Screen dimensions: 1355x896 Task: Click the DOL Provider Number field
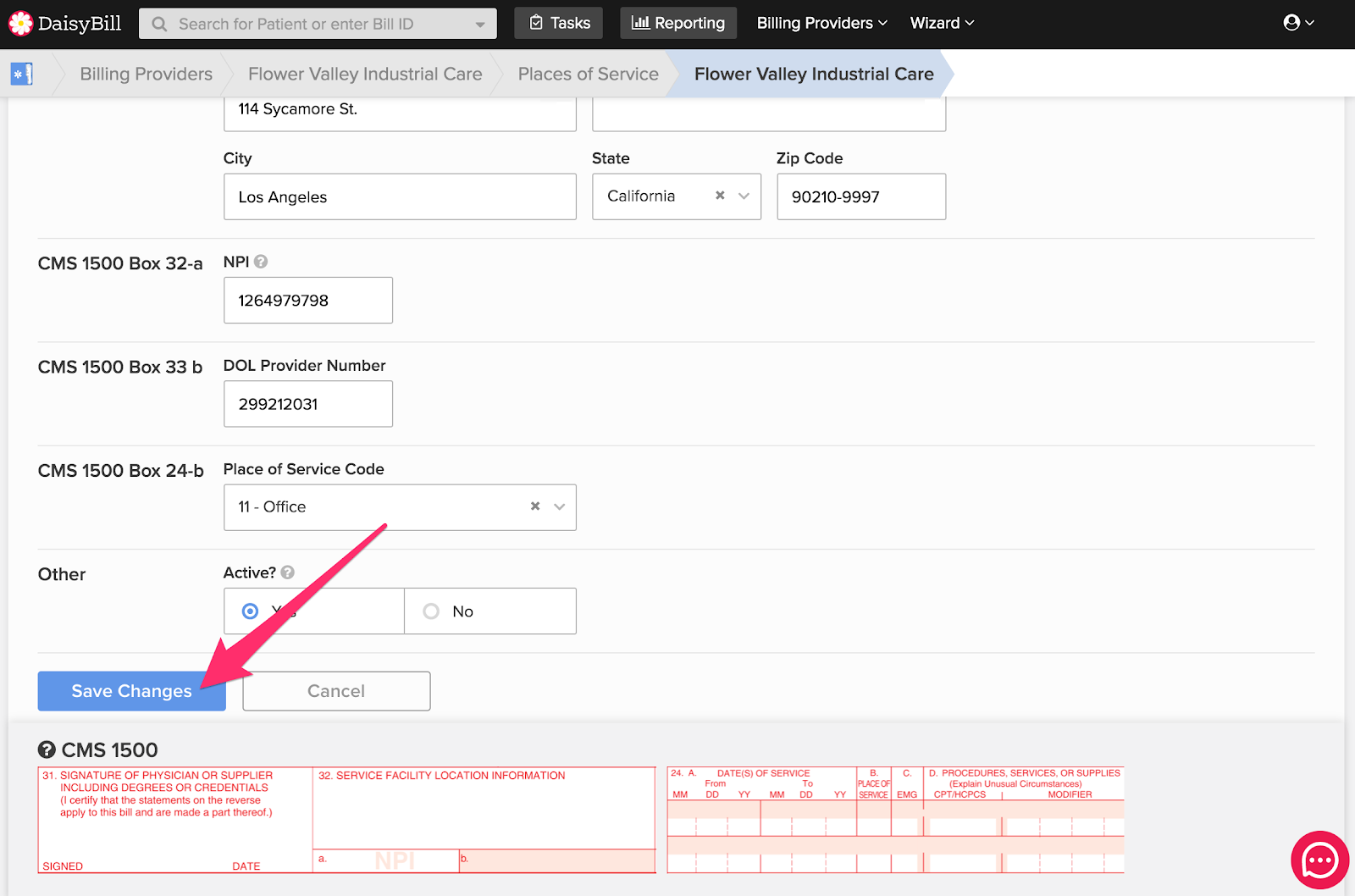point(307,404)
